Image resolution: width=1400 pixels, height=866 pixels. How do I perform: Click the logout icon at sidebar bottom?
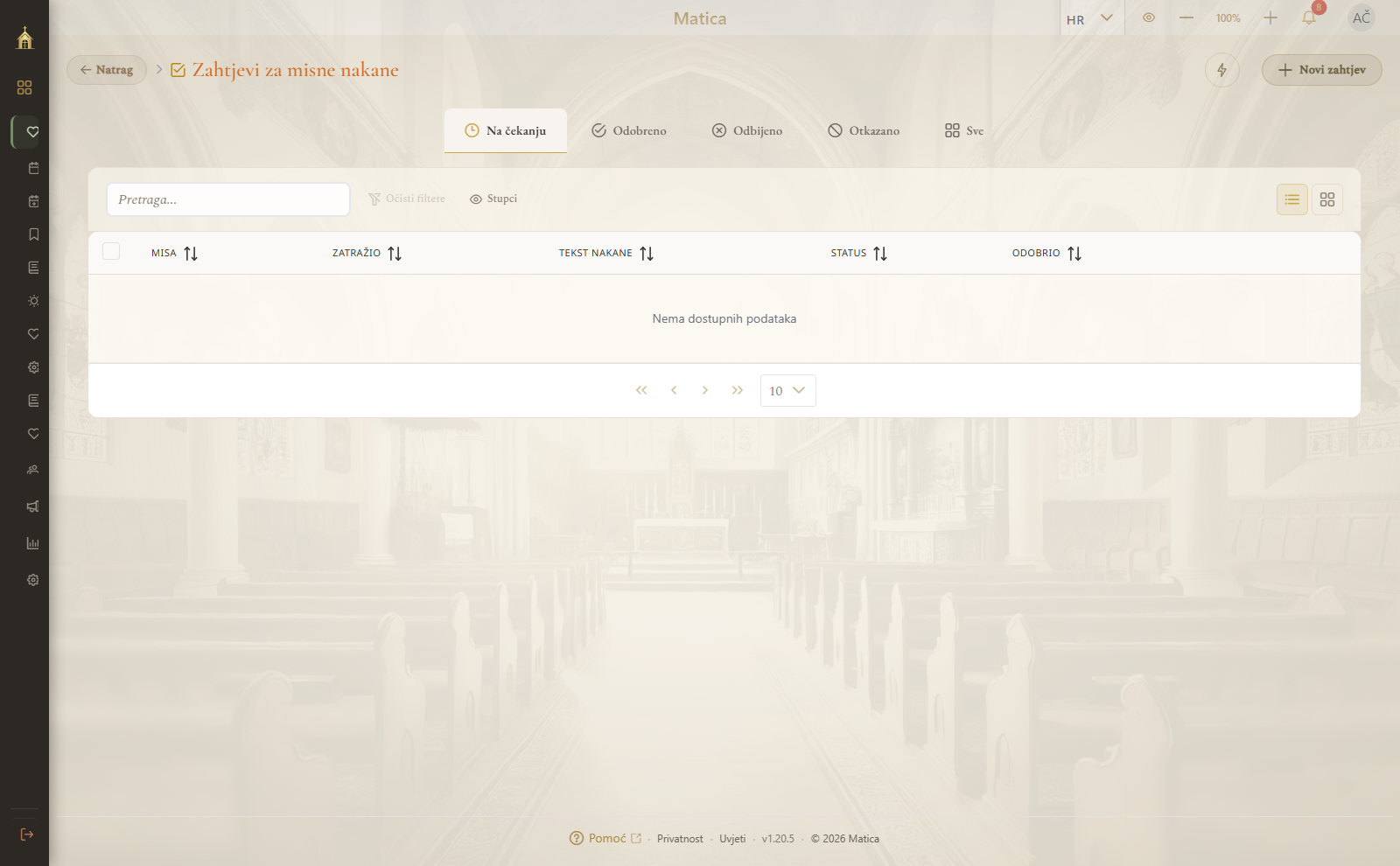27,835
